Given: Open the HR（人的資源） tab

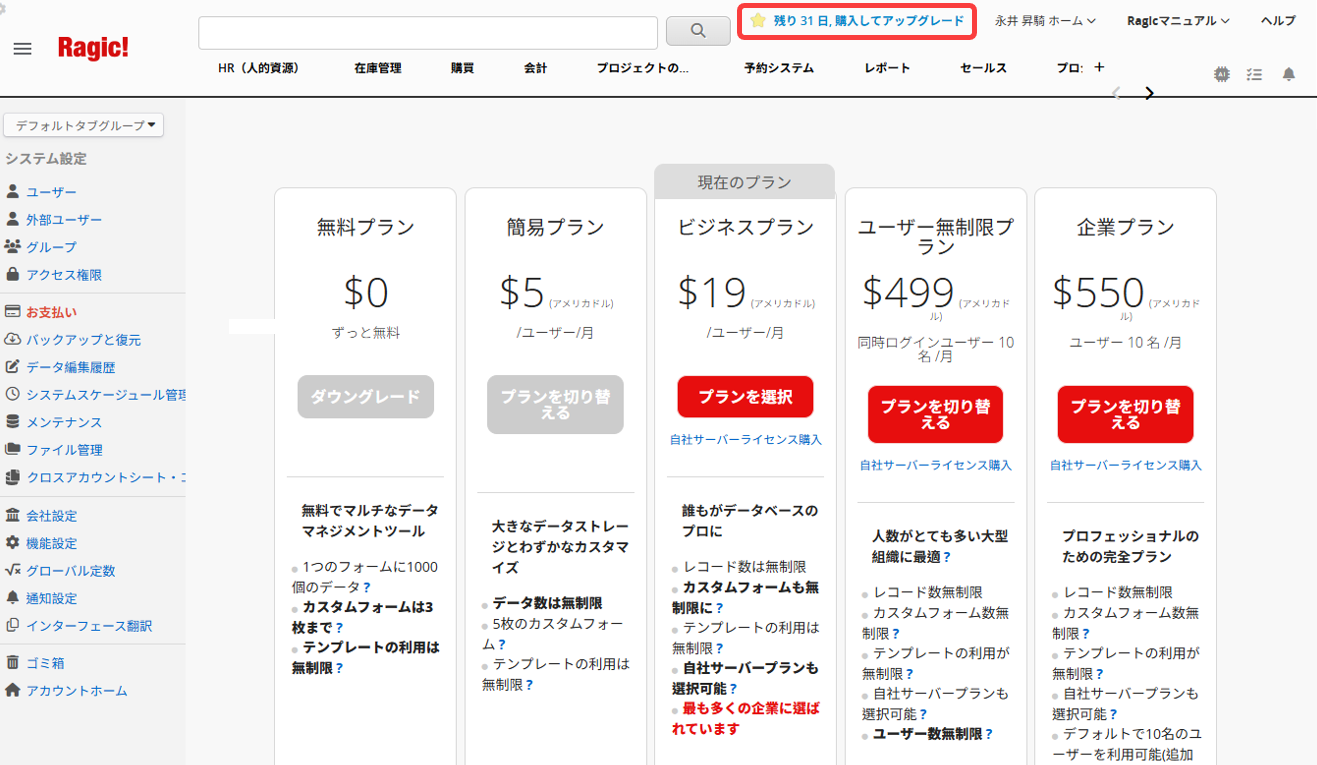Looking at the screenshot, I should (259, 68).
